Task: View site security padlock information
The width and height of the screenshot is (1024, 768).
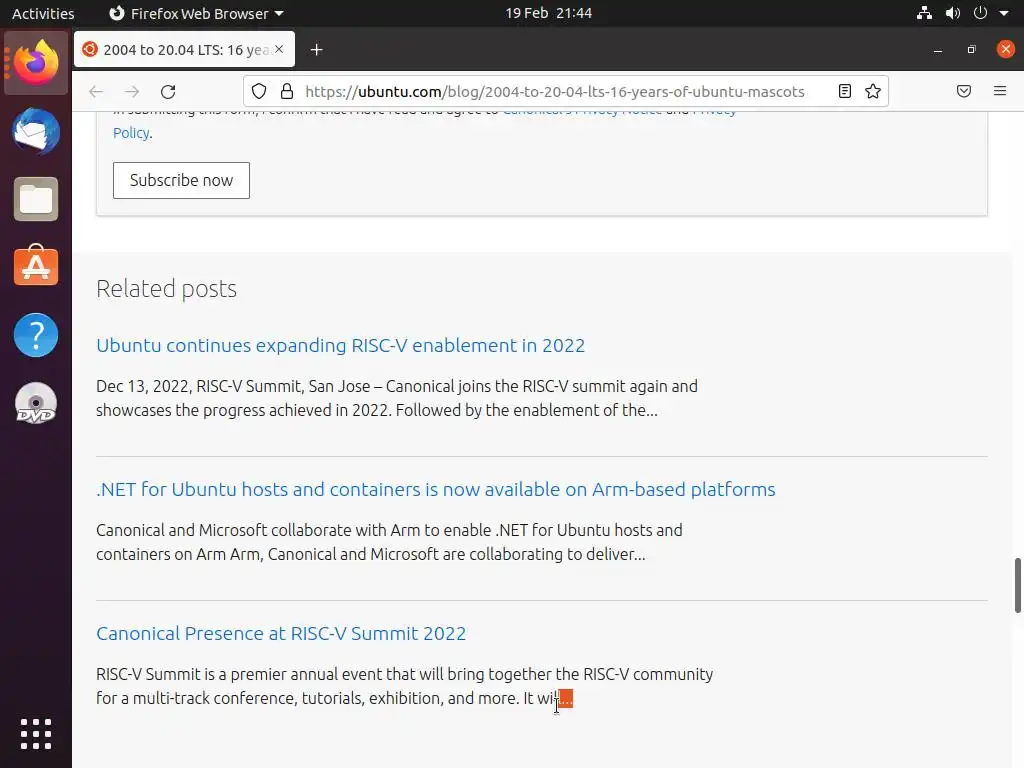Action: coord(287,91)
